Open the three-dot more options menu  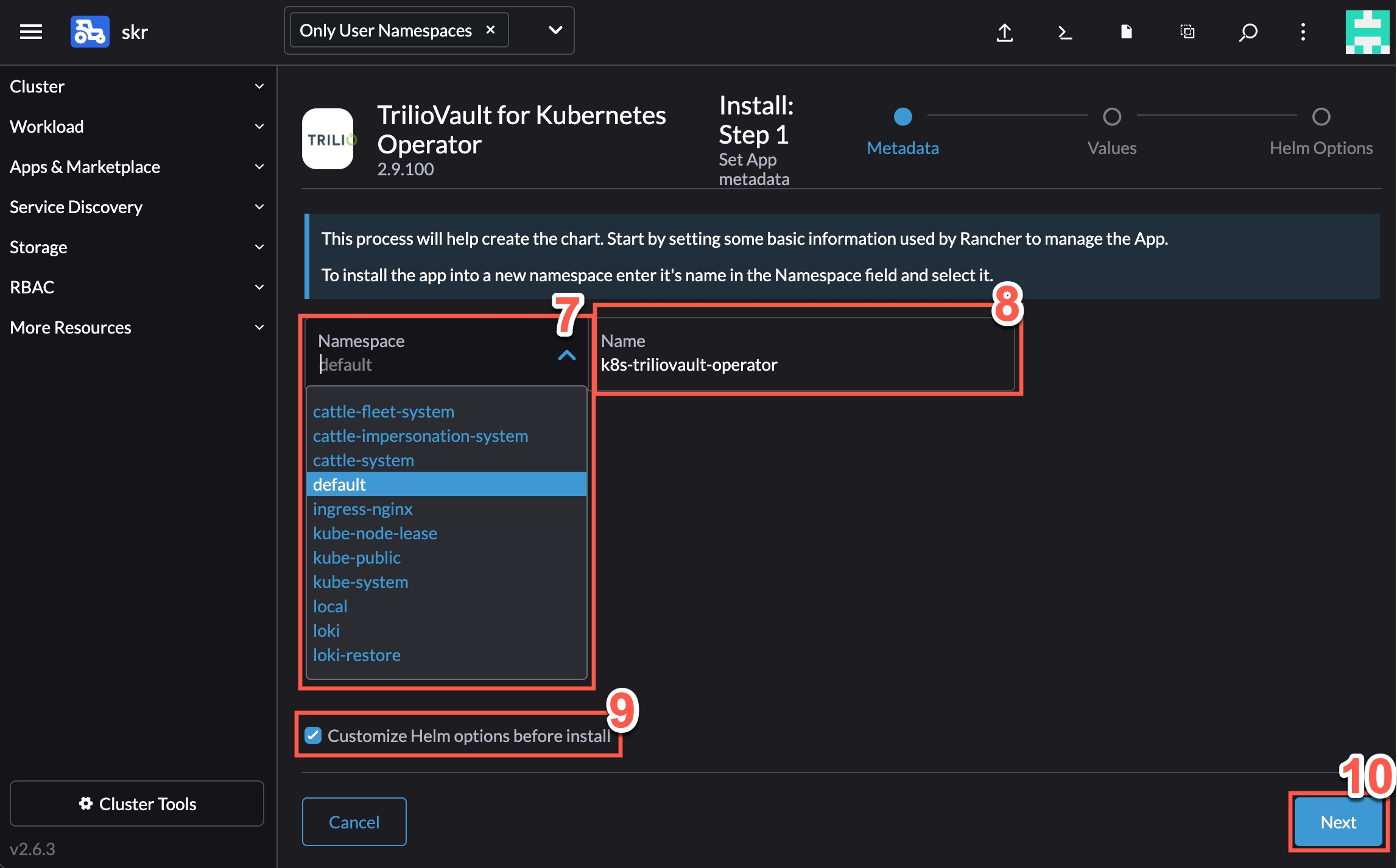click(x=1303, y=32)
